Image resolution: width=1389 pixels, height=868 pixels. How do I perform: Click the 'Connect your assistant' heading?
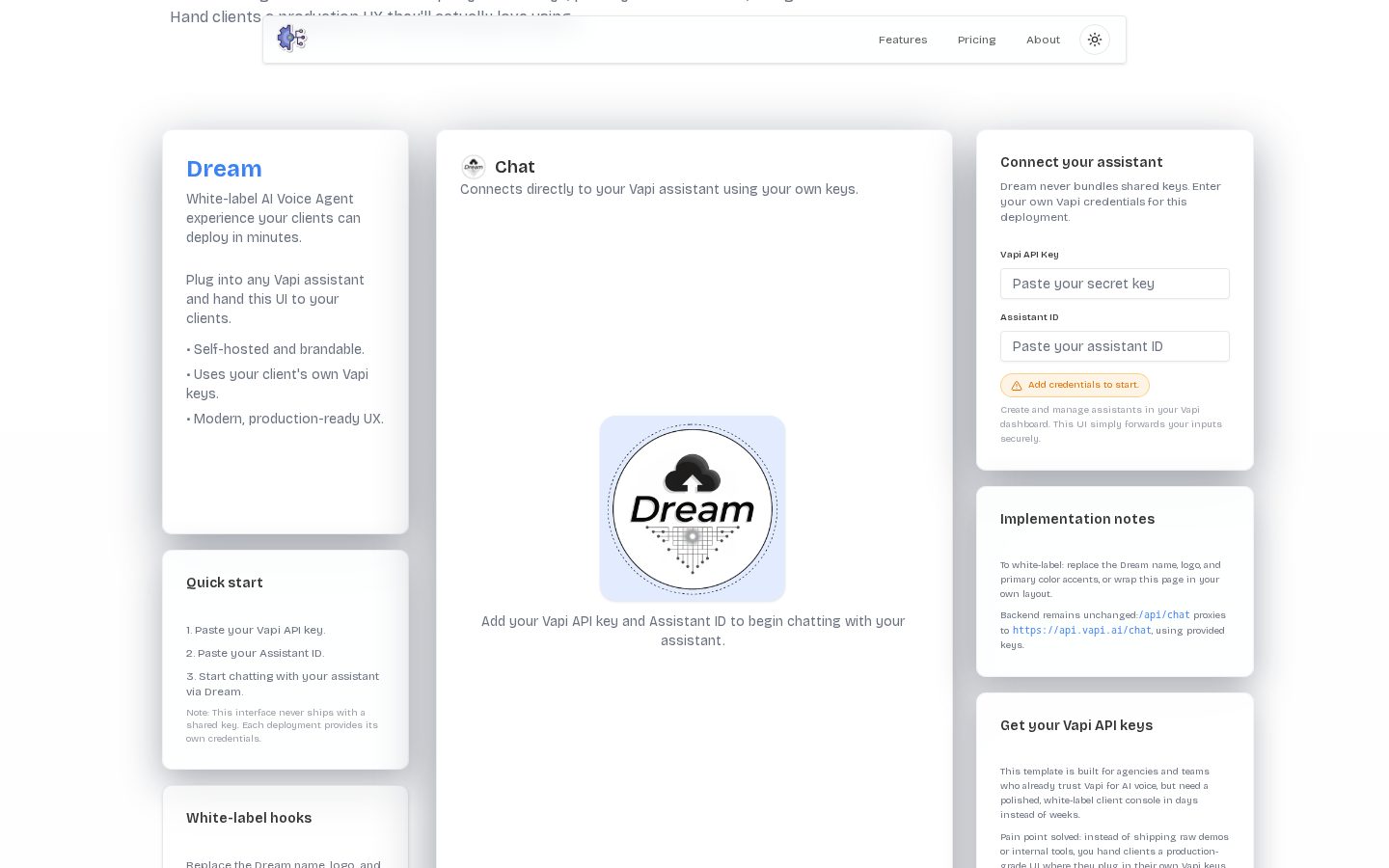coord(1081,162)
